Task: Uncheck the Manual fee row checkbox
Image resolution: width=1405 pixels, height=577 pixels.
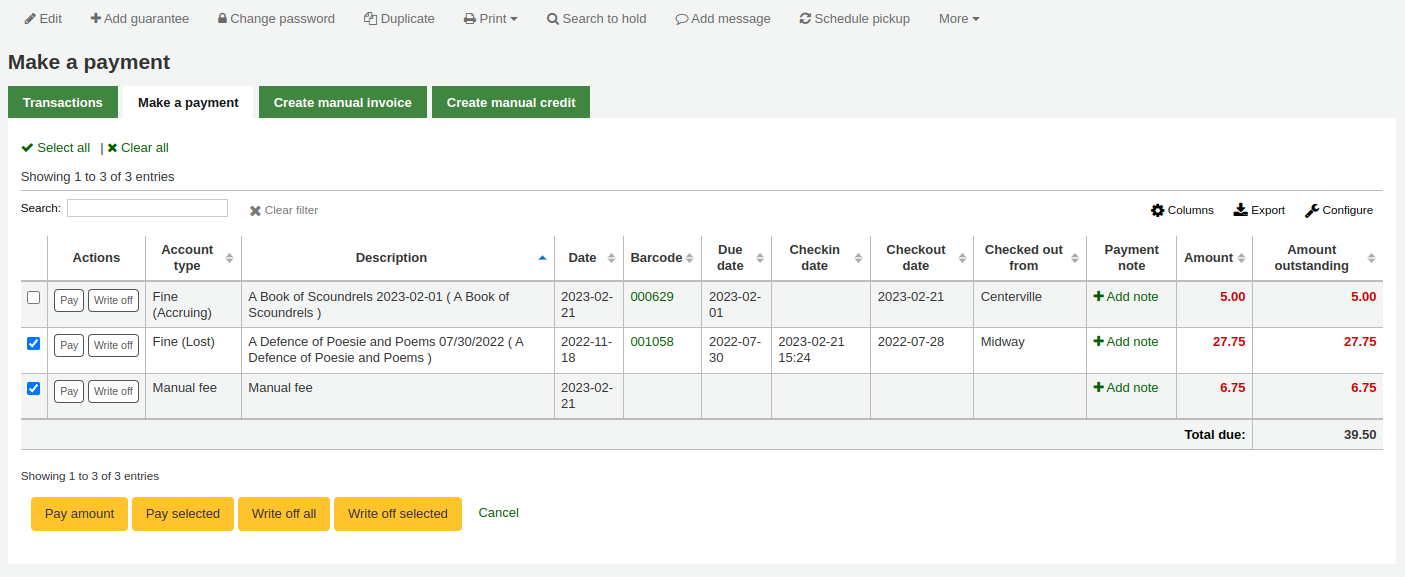Action: click(x=33, y=390)
